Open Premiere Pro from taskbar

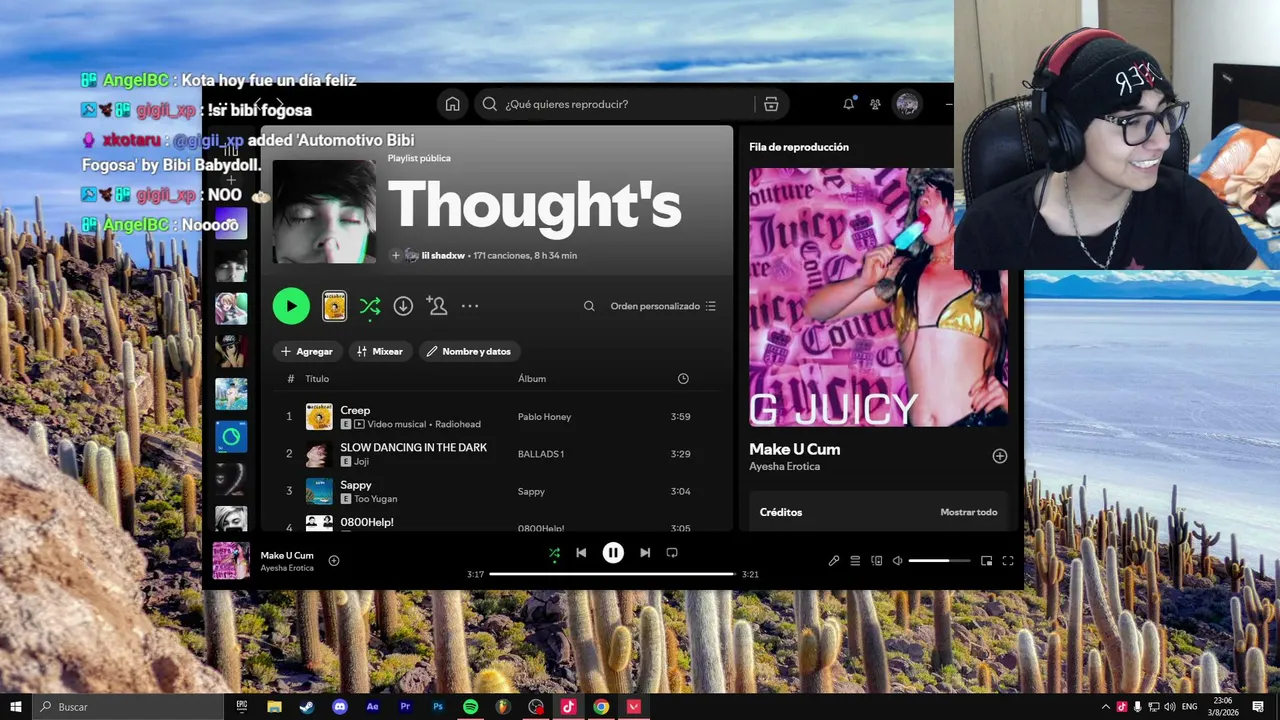click(x=405, y=707)
